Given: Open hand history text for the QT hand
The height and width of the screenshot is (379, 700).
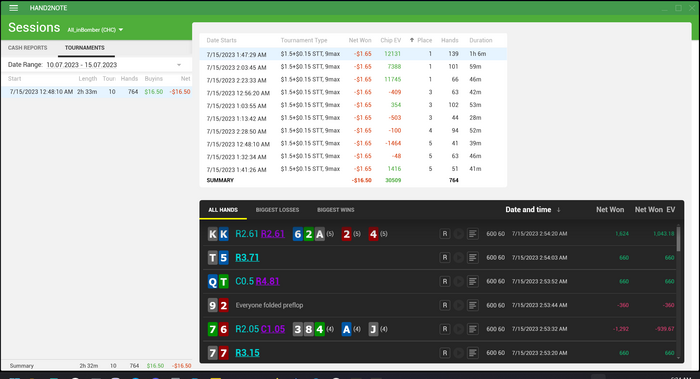Looking at the screenshot, I should [x=472, y=281].
